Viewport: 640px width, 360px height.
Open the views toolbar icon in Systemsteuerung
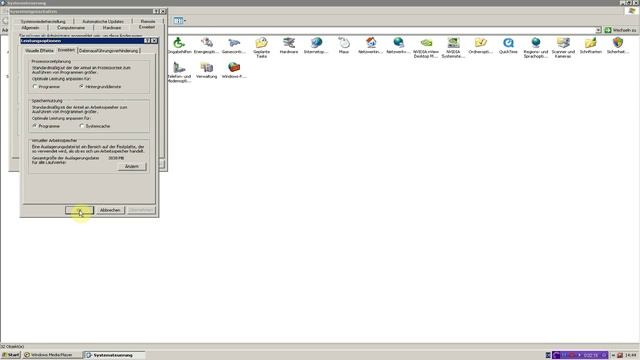(179, 20)
